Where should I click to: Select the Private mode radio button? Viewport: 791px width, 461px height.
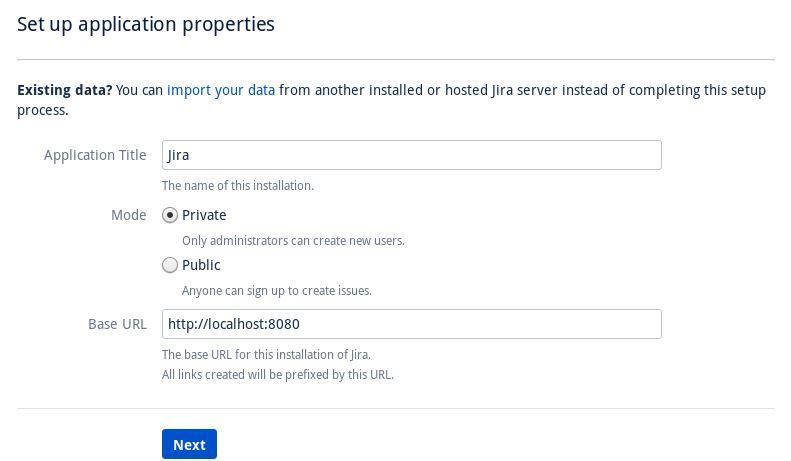(170, 215)
